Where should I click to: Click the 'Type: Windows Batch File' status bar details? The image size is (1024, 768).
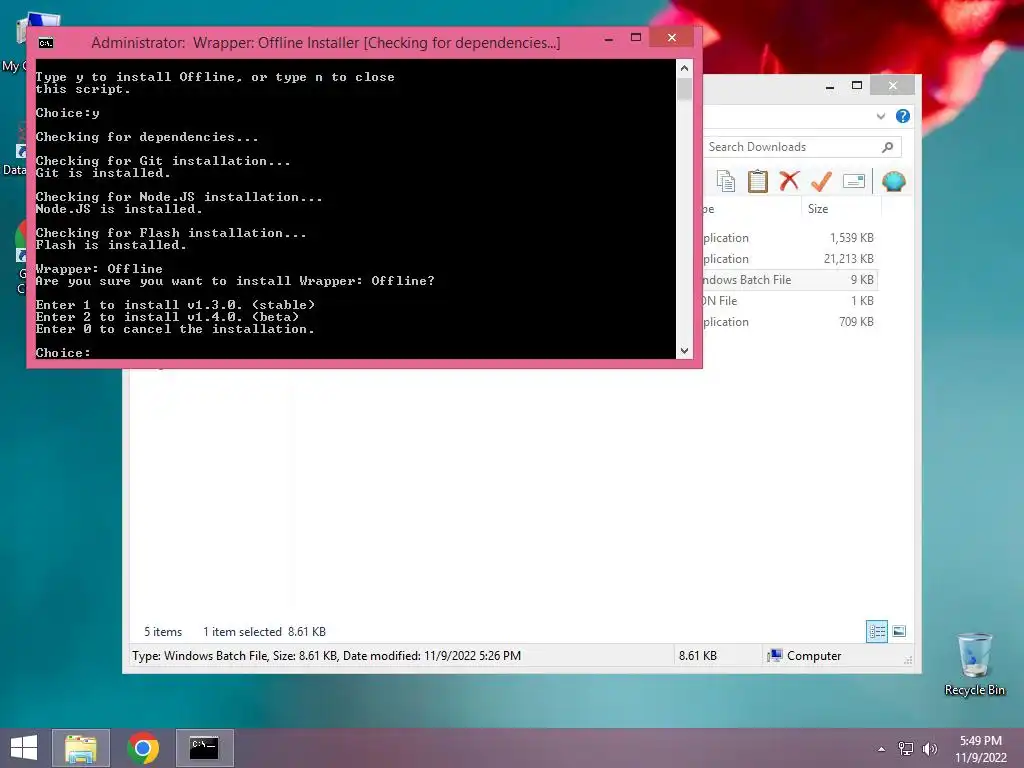(x=326, y=656)
